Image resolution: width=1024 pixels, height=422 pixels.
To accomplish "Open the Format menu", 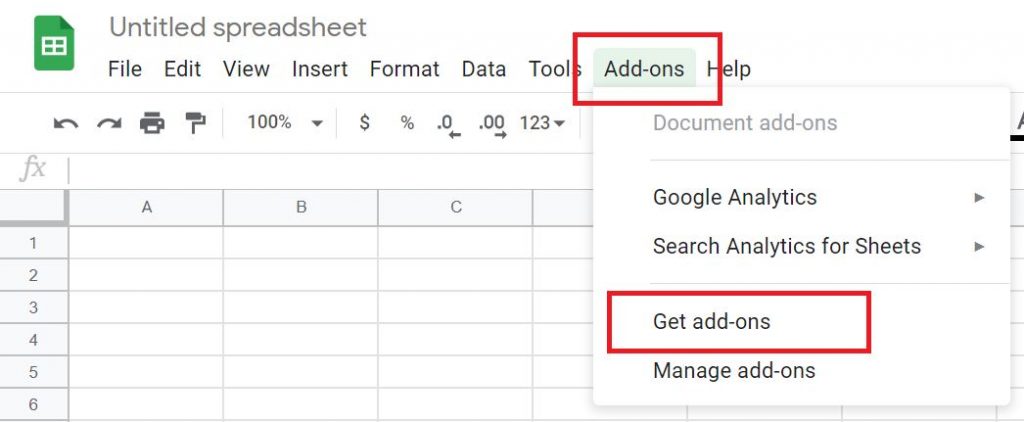I will pos(405,69).
